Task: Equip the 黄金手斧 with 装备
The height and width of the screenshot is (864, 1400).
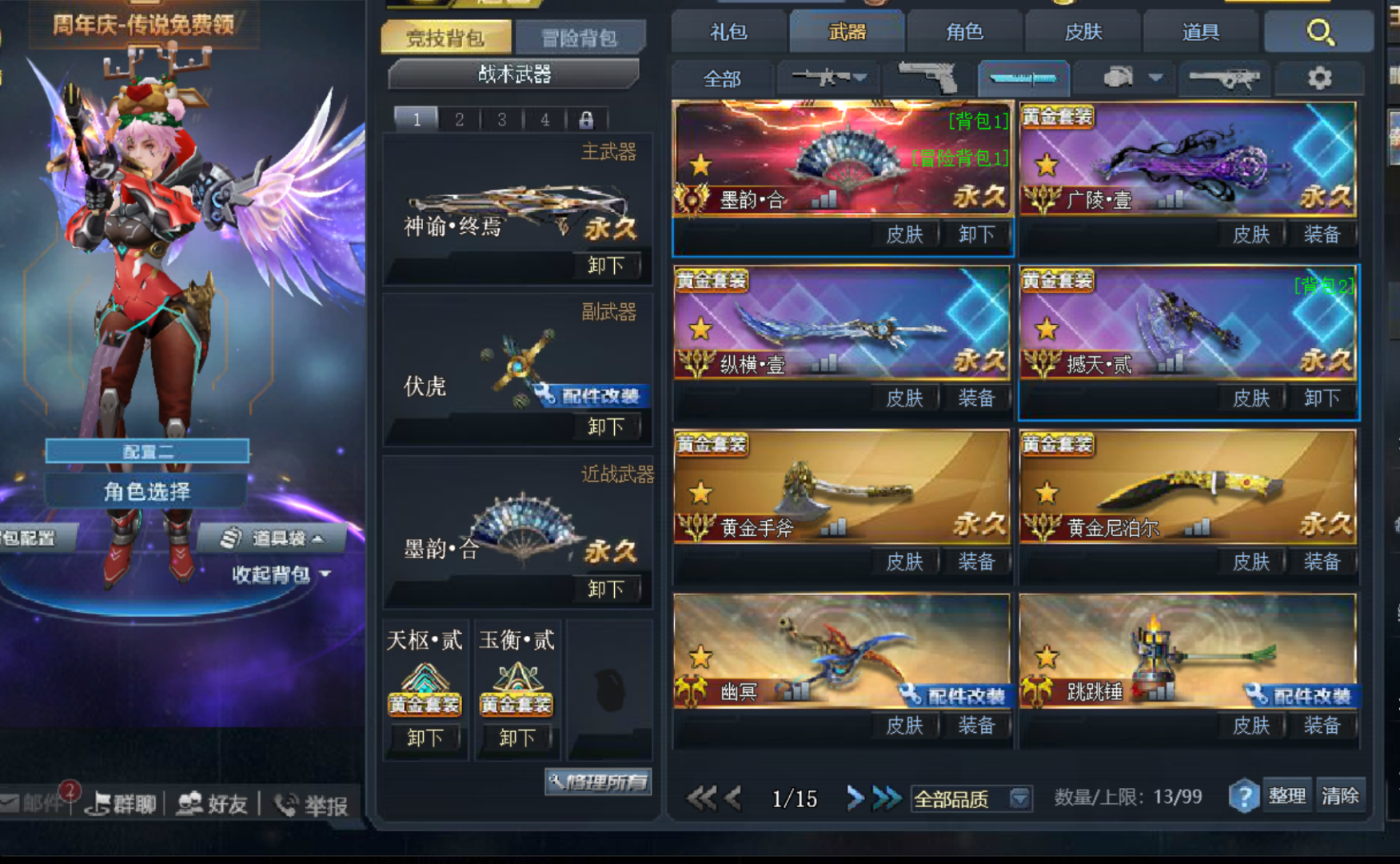Action: click(976, 562)
